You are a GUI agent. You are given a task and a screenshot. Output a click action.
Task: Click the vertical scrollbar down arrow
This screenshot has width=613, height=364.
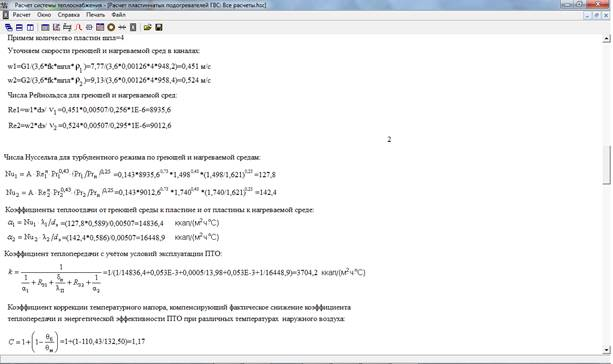[x=606, y=350]
